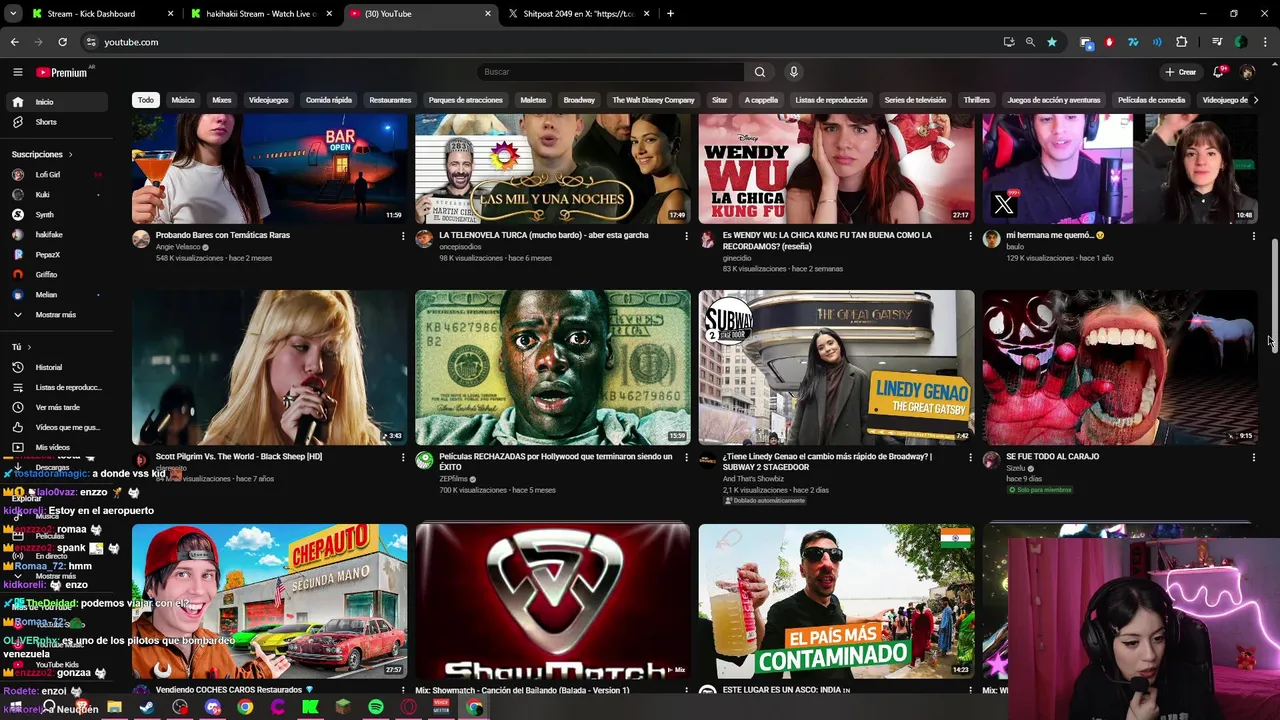Open Chrome tab search dropdown
Image resolution: width=1280 pixels, height=720 pixels.
pyautogui.click(x=13, y=14)
